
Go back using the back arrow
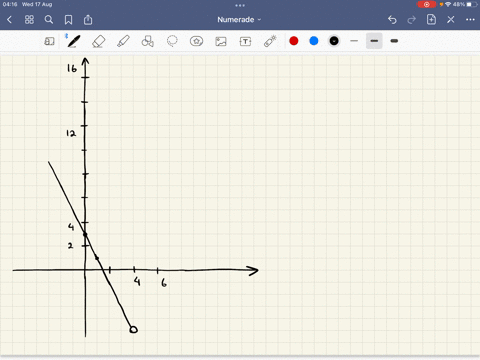tap(9, 20)
